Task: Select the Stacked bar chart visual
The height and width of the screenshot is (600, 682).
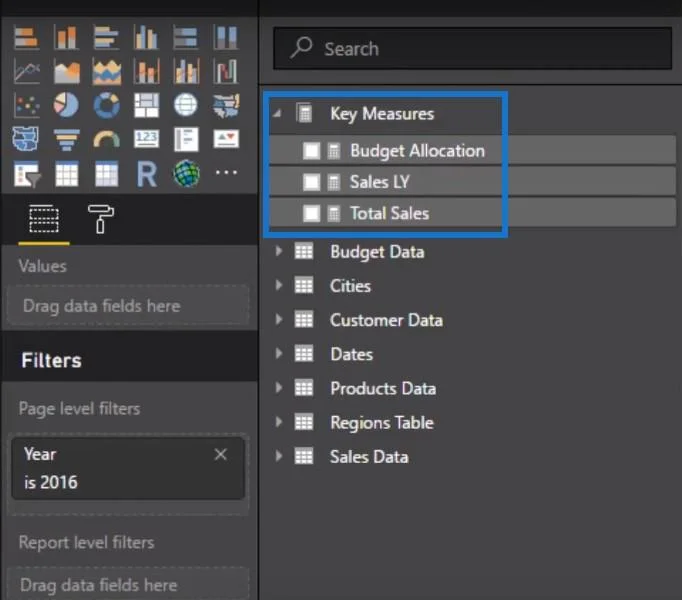Action: click(x=26, y=37)
